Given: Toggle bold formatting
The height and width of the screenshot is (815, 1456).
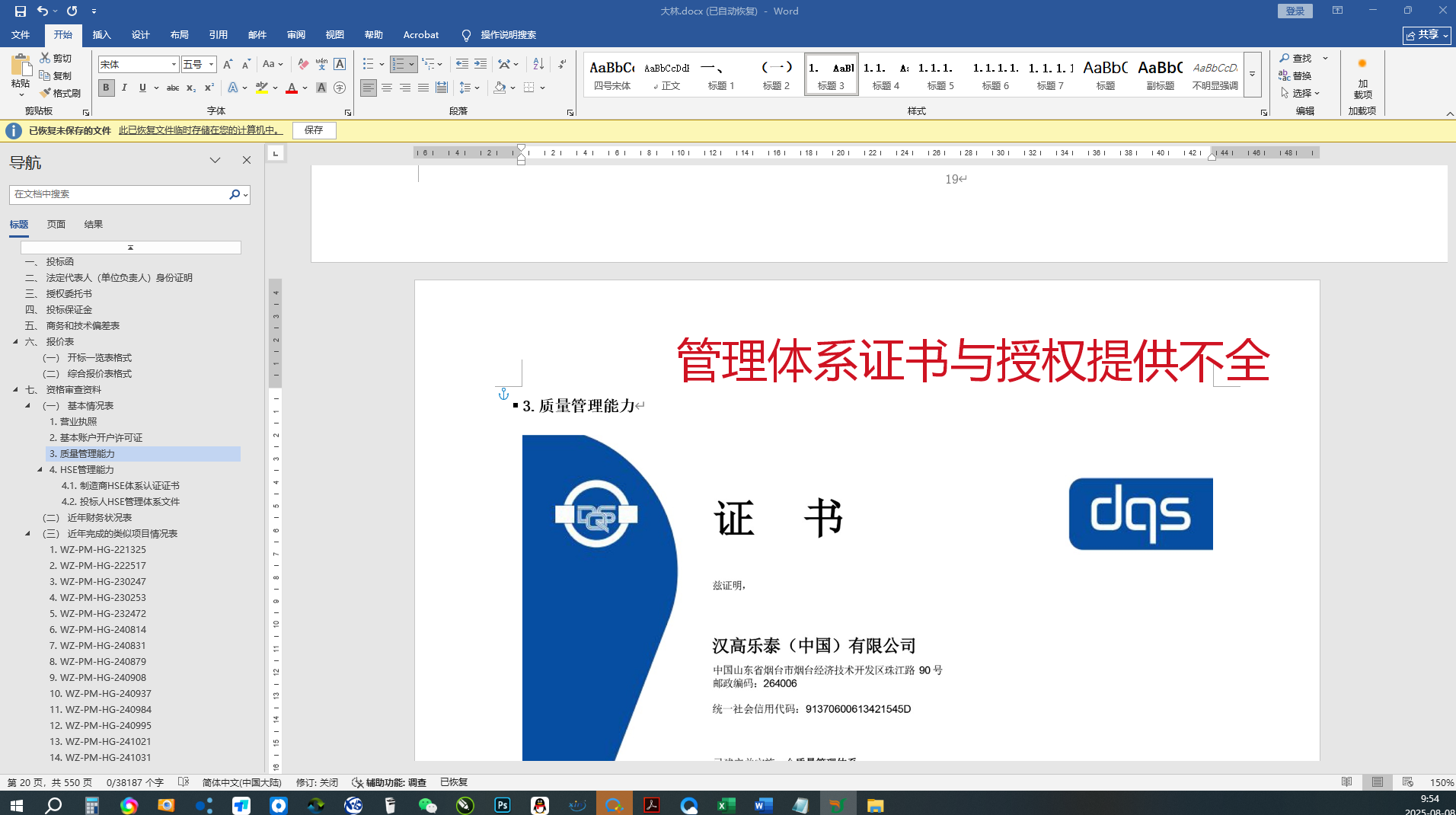Looking at the screenshot, I should (106, 88).
